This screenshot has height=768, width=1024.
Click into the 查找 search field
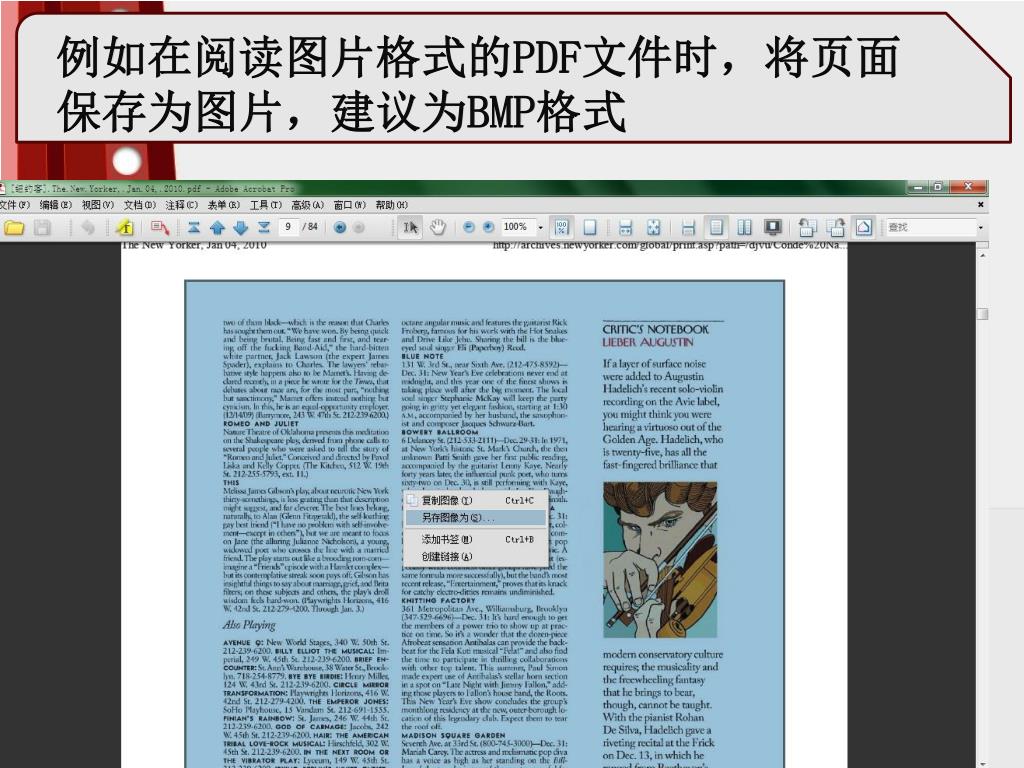tap(931, 227)
